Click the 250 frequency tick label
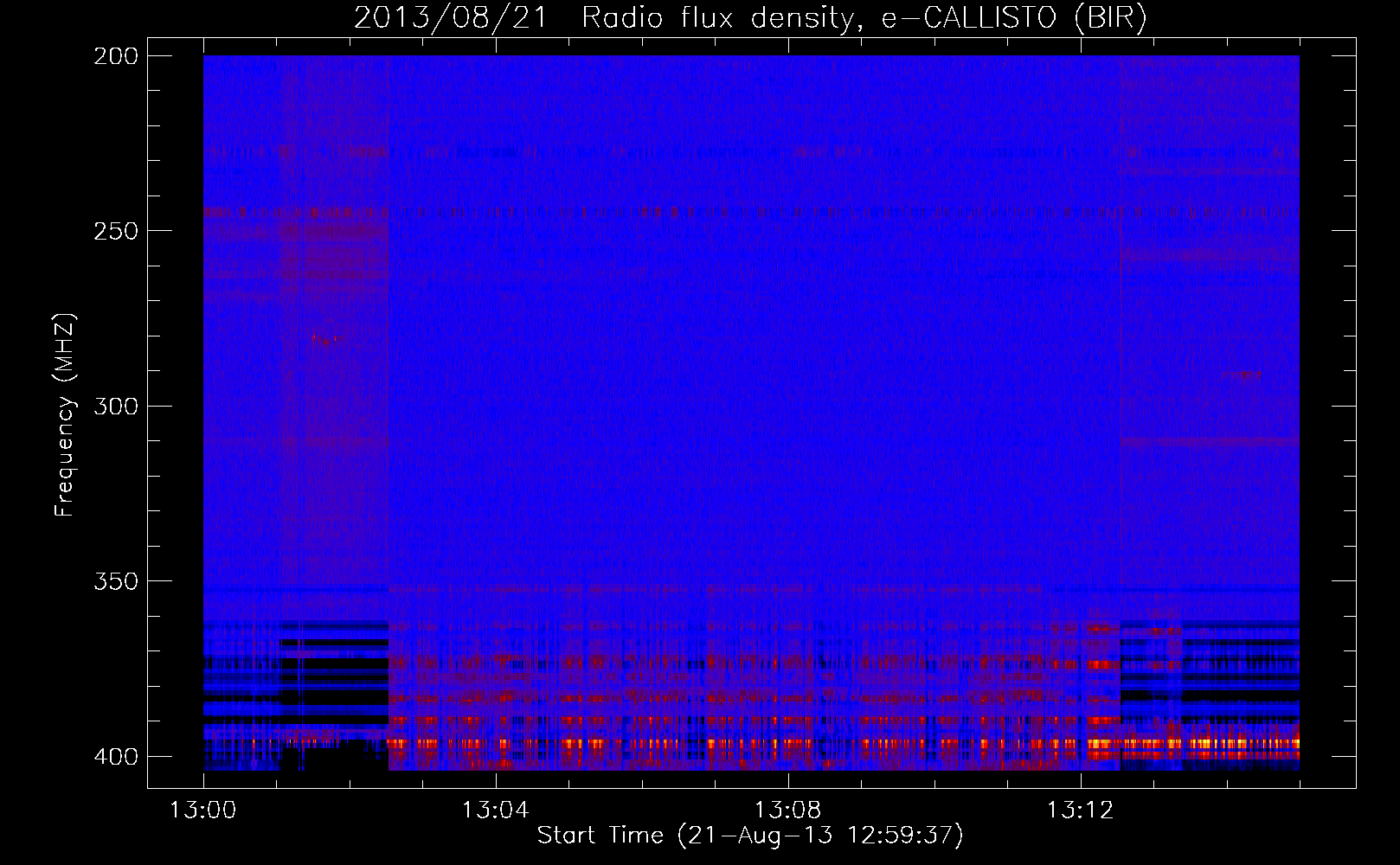This screenshot has width=1400, height=865. coord(116,231)
